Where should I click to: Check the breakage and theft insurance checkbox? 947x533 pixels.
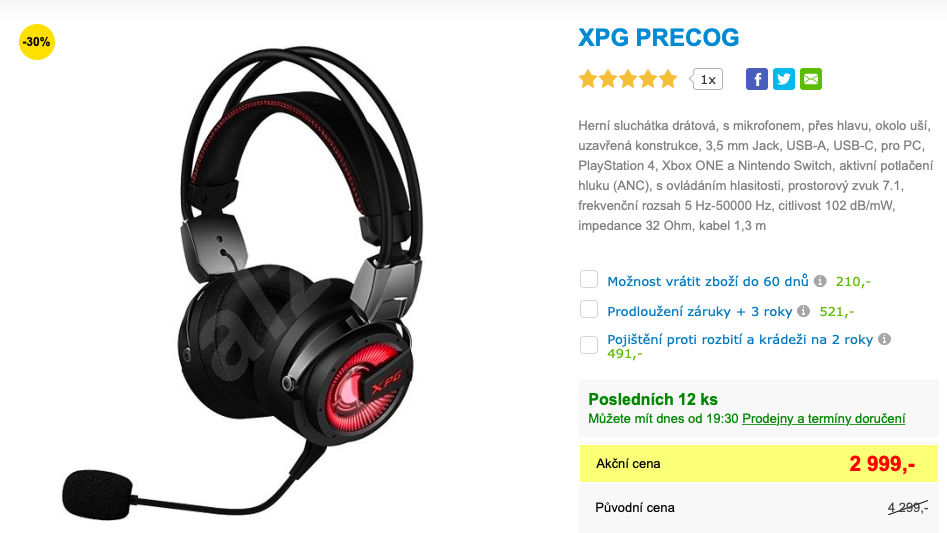589,345
